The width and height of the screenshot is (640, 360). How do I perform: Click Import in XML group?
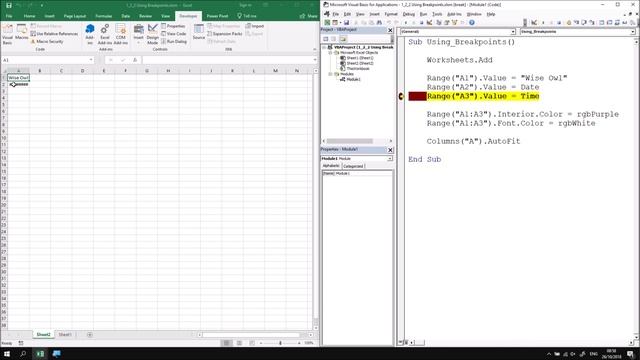pyautogui.click(x=255, y=26)
